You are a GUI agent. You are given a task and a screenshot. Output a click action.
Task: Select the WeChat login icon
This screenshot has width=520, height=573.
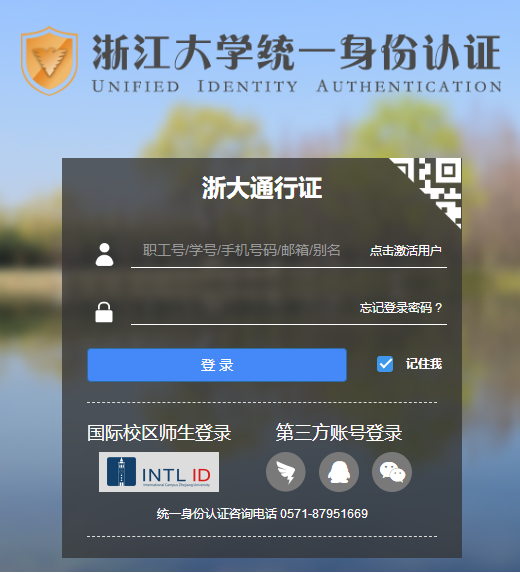(392, 472)
